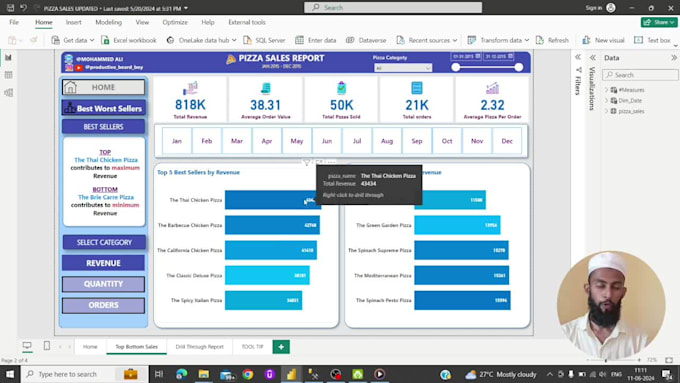Open the Table view icon in left sidebar
680x383 pixels.
[8, 75]
